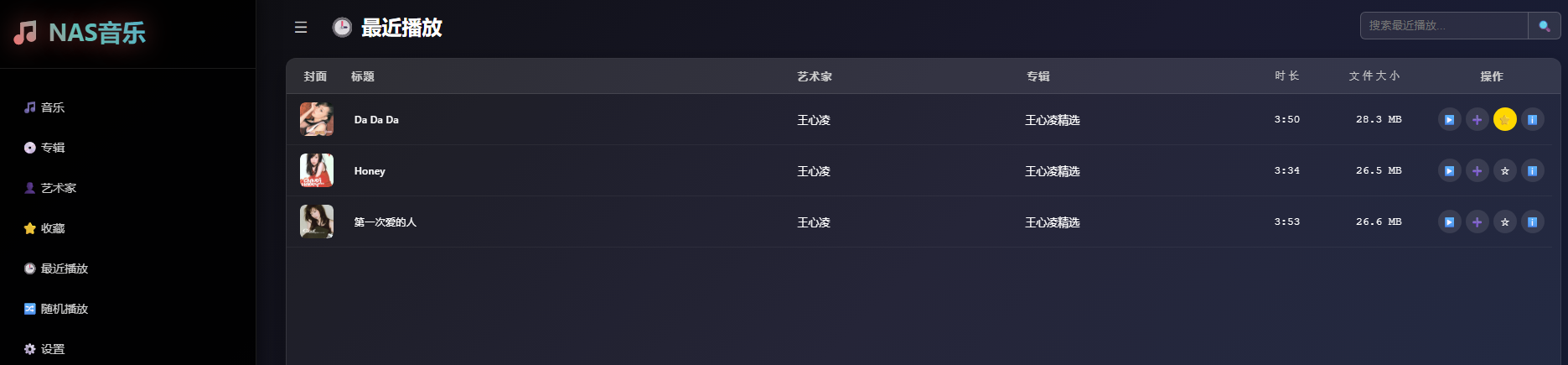Play the song 第一次爱的人
This screenshot has width=1568, height=365.
[x=1449, y=222]
